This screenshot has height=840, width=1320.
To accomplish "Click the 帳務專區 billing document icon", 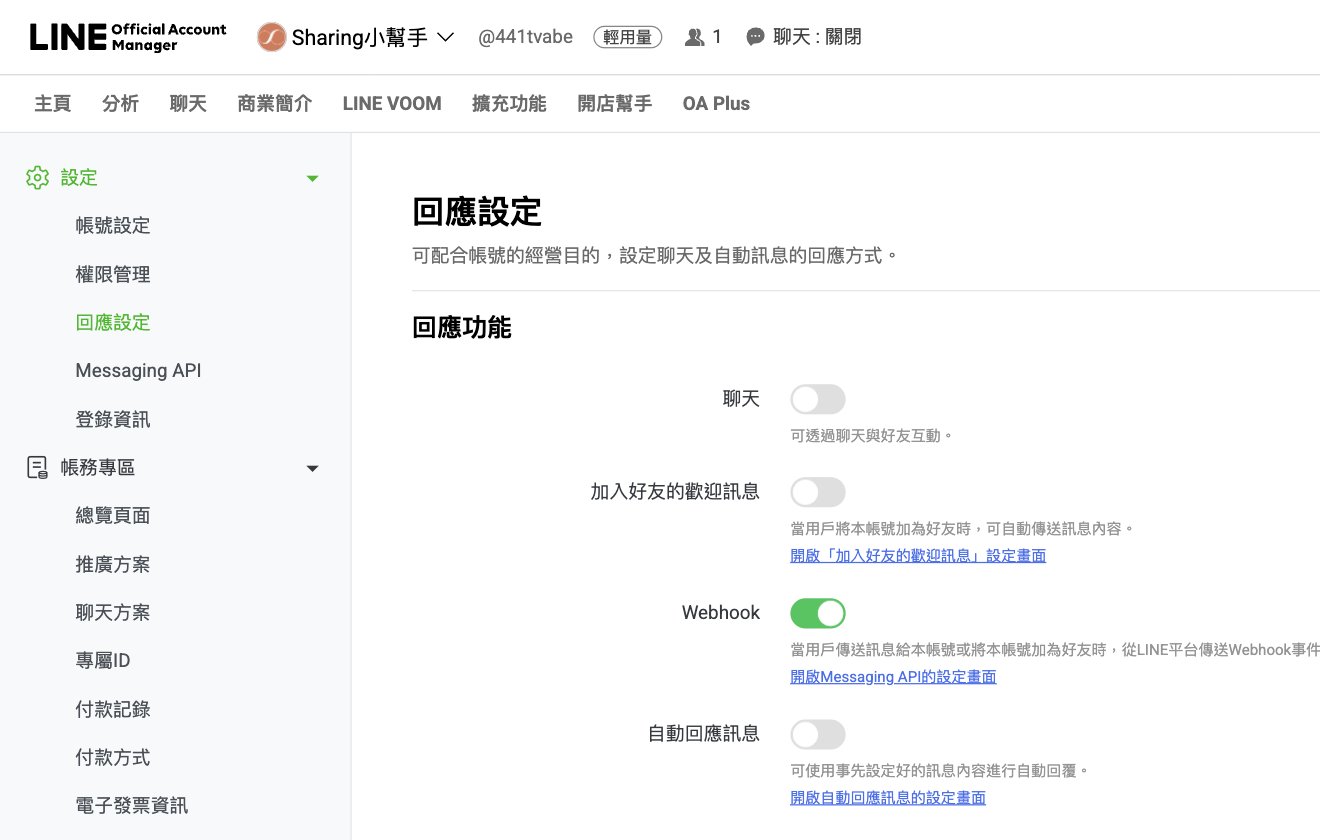I will click(x=37, y=467).
